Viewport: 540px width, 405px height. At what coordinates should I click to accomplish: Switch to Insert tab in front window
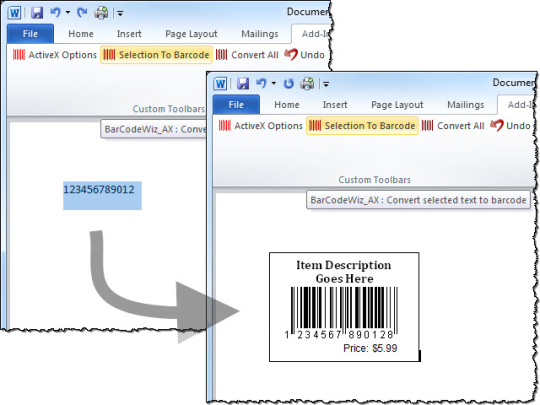[335, 105]
